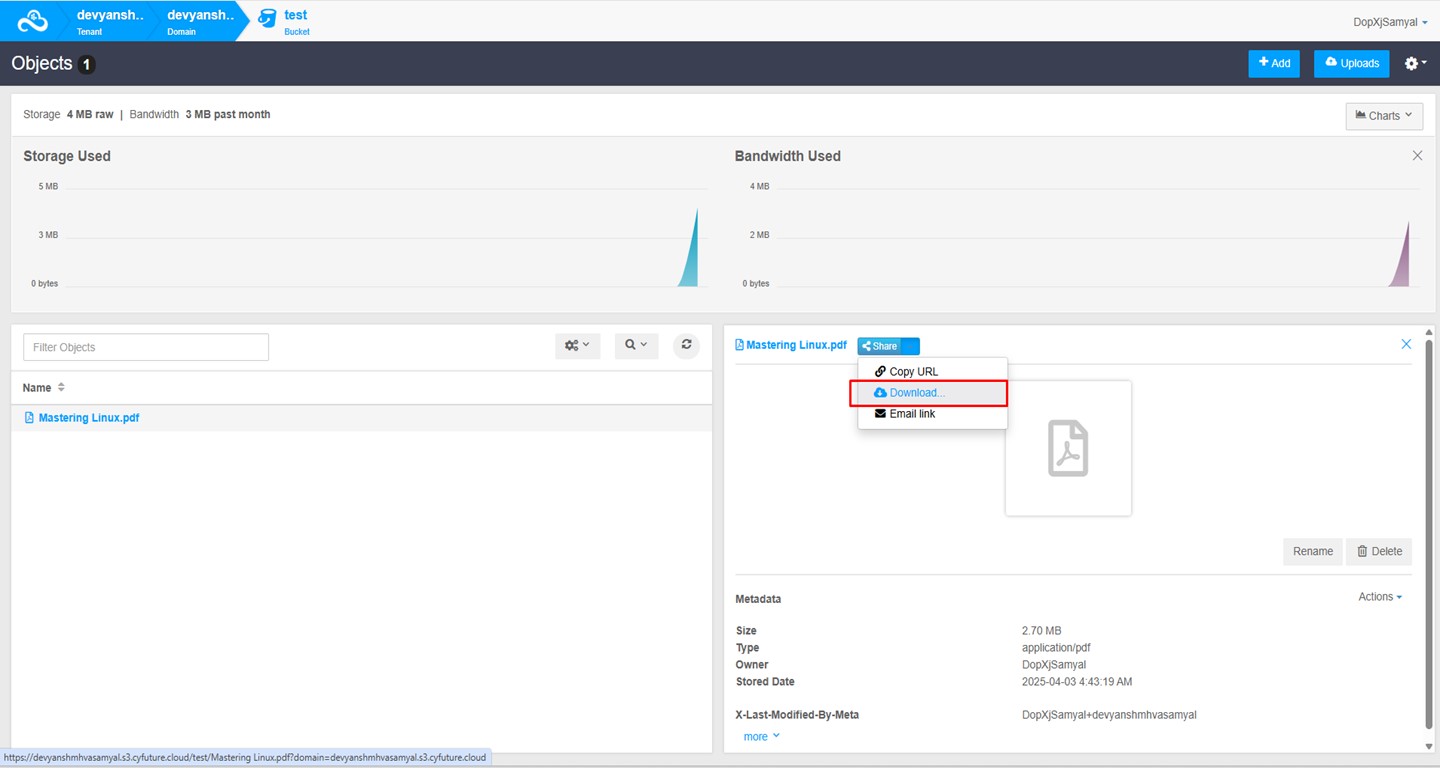Image resolution: width=1440 pixels, height=768 pixels.
Task: Click the Filter Objects input field
Action: 146,347
